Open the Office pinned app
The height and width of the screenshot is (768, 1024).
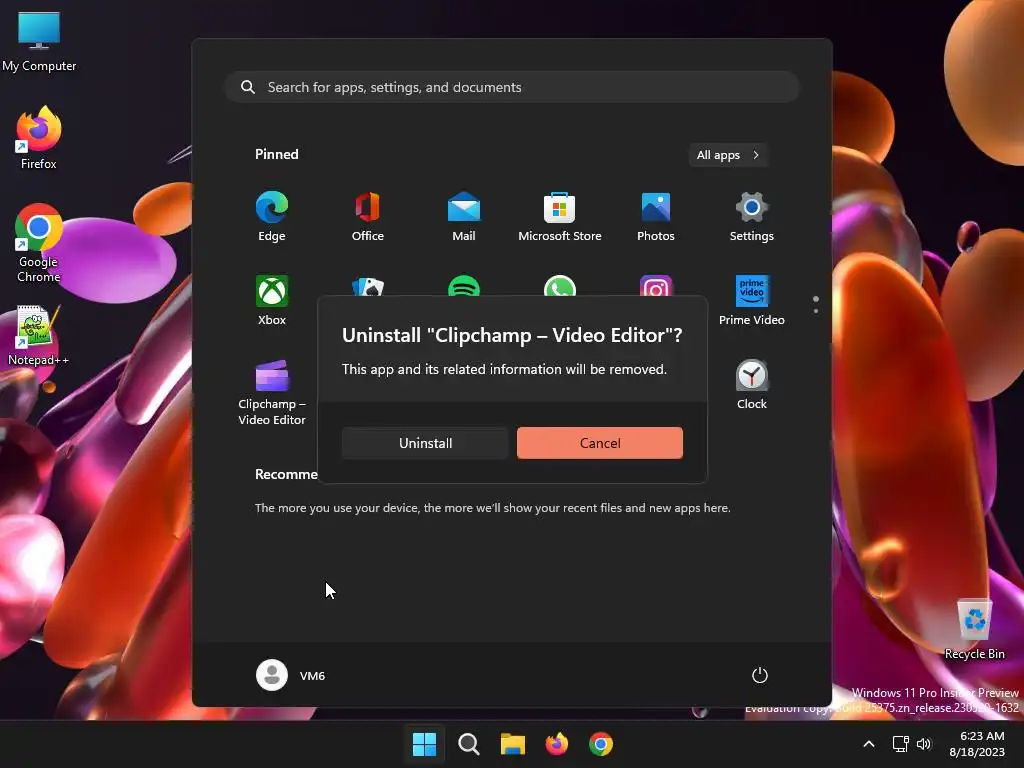[368, 217]
